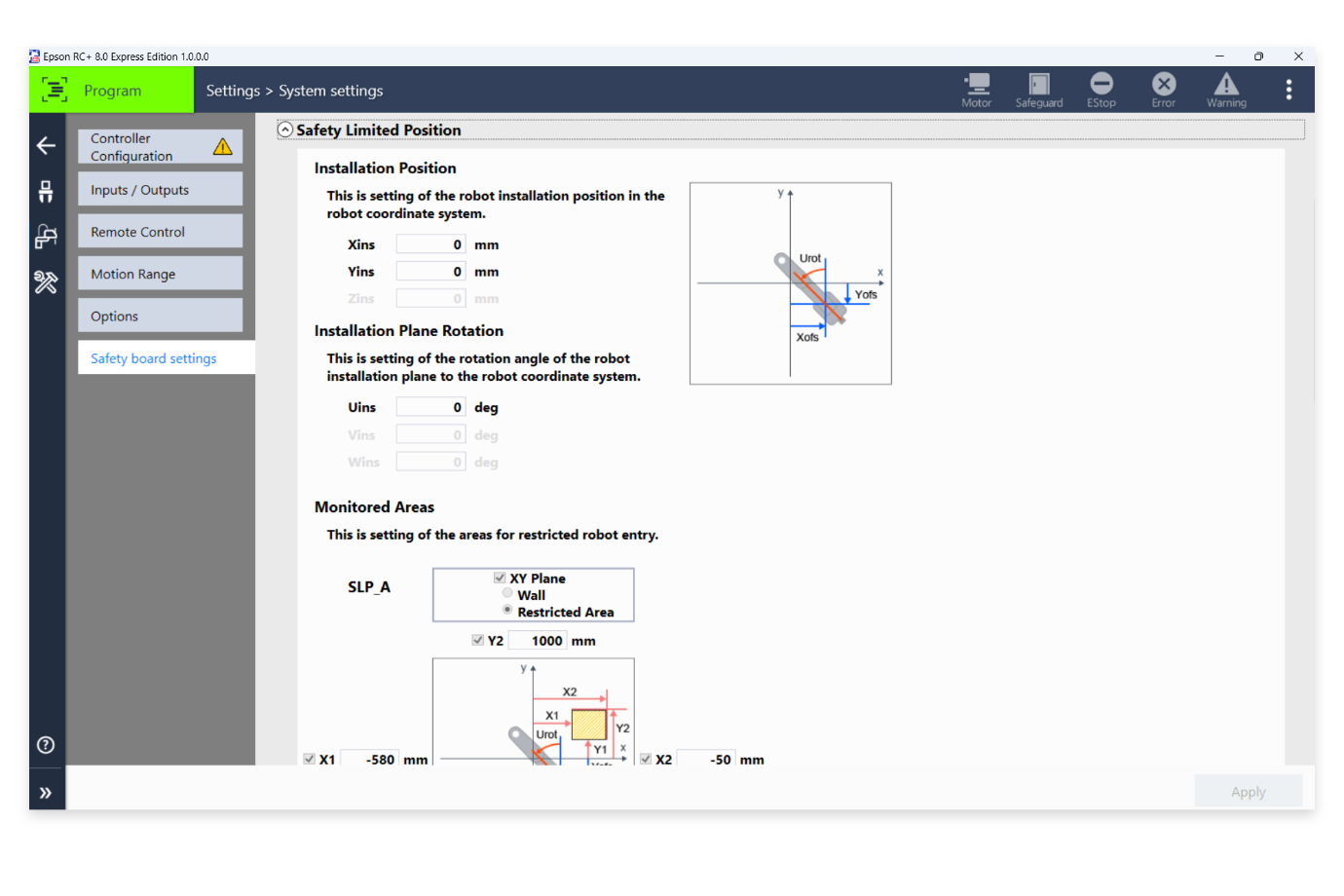Screen dimensions: 1344x896
Task: Toggle the Y2 checkbox
Action: coord(478,640)
